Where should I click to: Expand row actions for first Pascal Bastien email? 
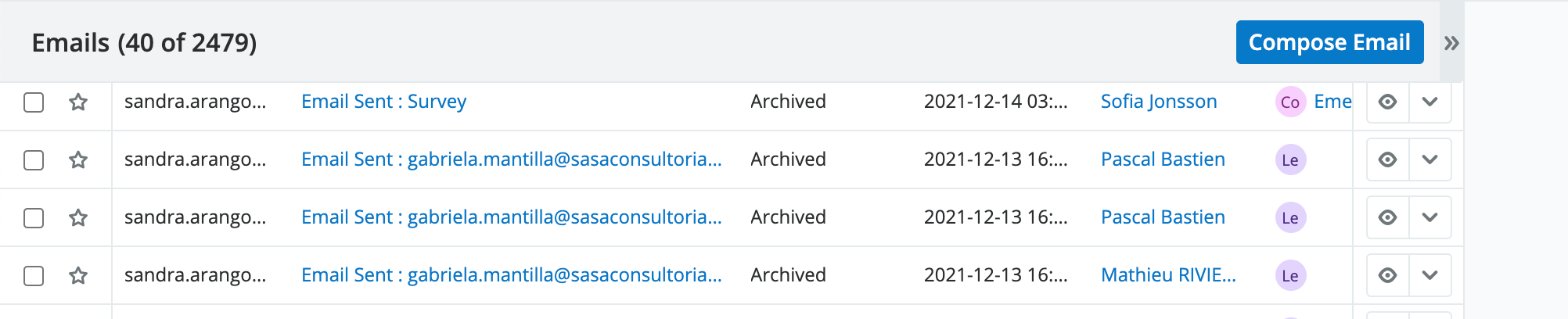[1430, 160]
